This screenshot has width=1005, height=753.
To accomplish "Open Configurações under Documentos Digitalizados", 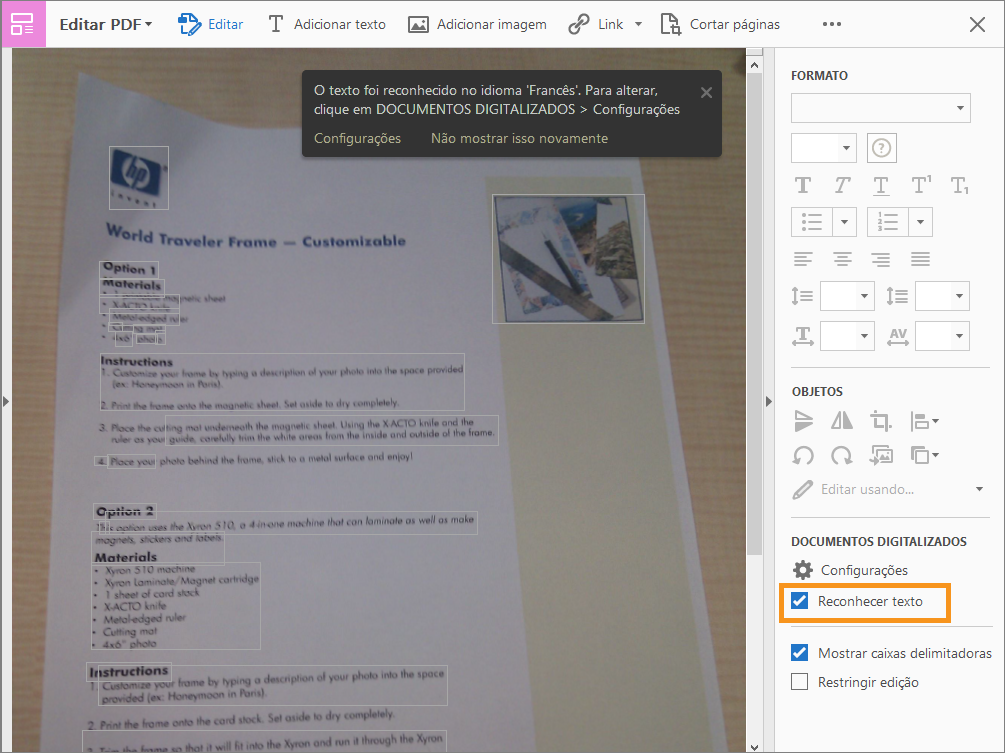I will point(851,570).
